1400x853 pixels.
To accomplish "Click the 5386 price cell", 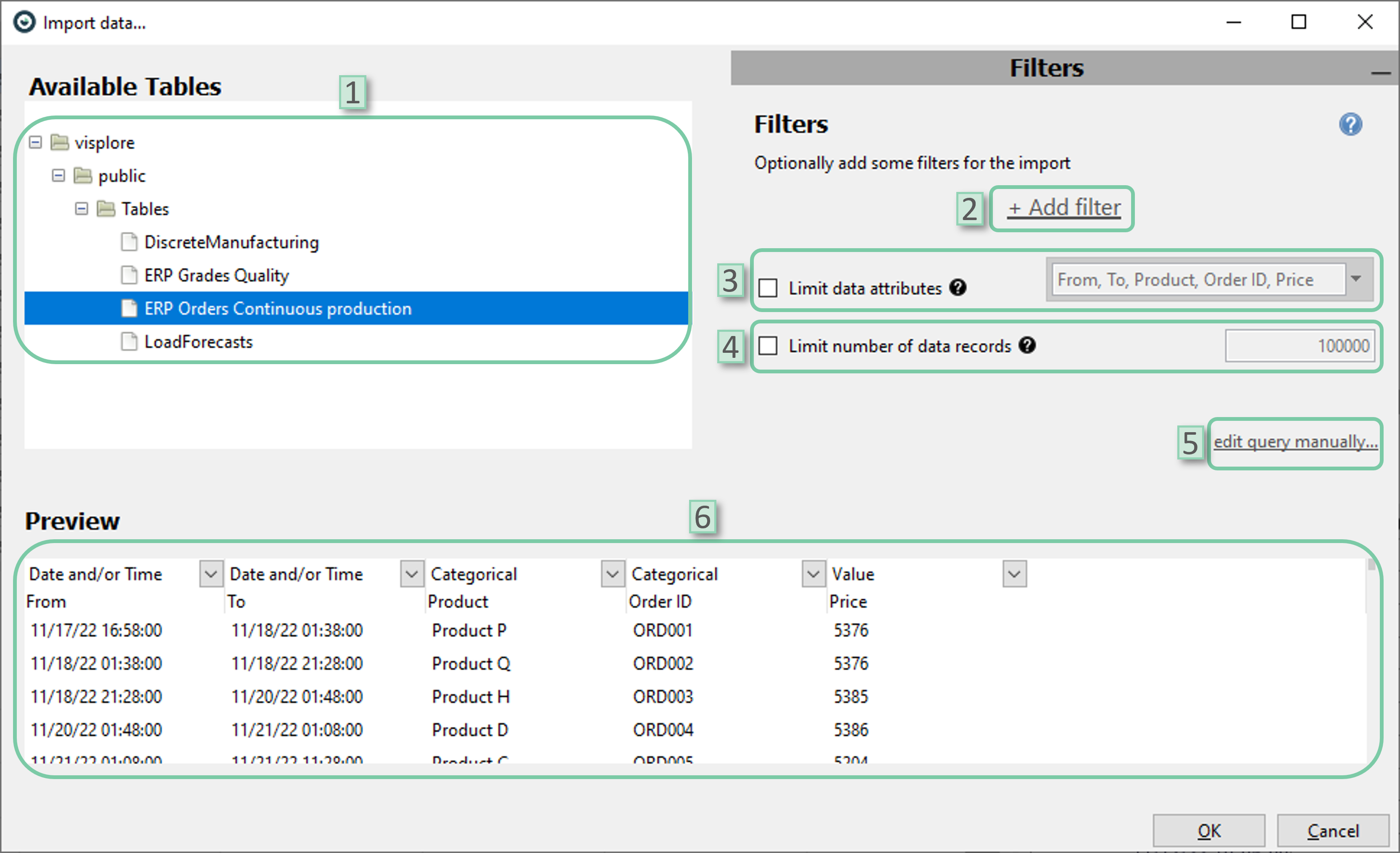I will [850, 730].
